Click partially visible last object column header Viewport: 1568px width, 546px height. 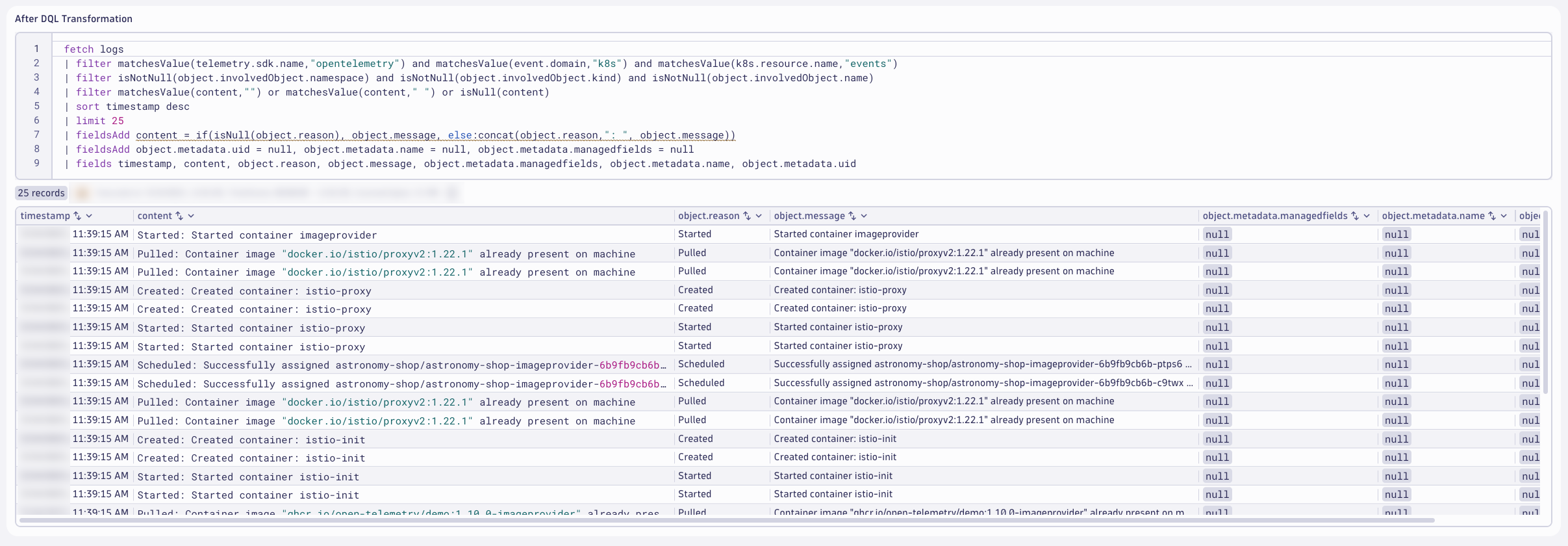click(1530, 216)
